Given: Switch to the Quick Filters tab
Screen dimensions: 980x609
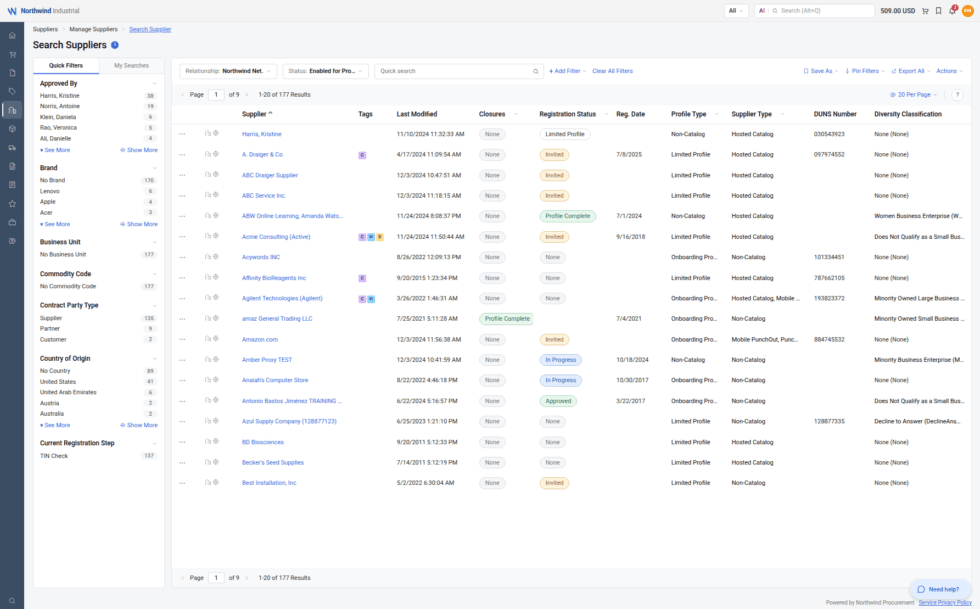Looking at the screenshot, I should (x=66, y=66).
